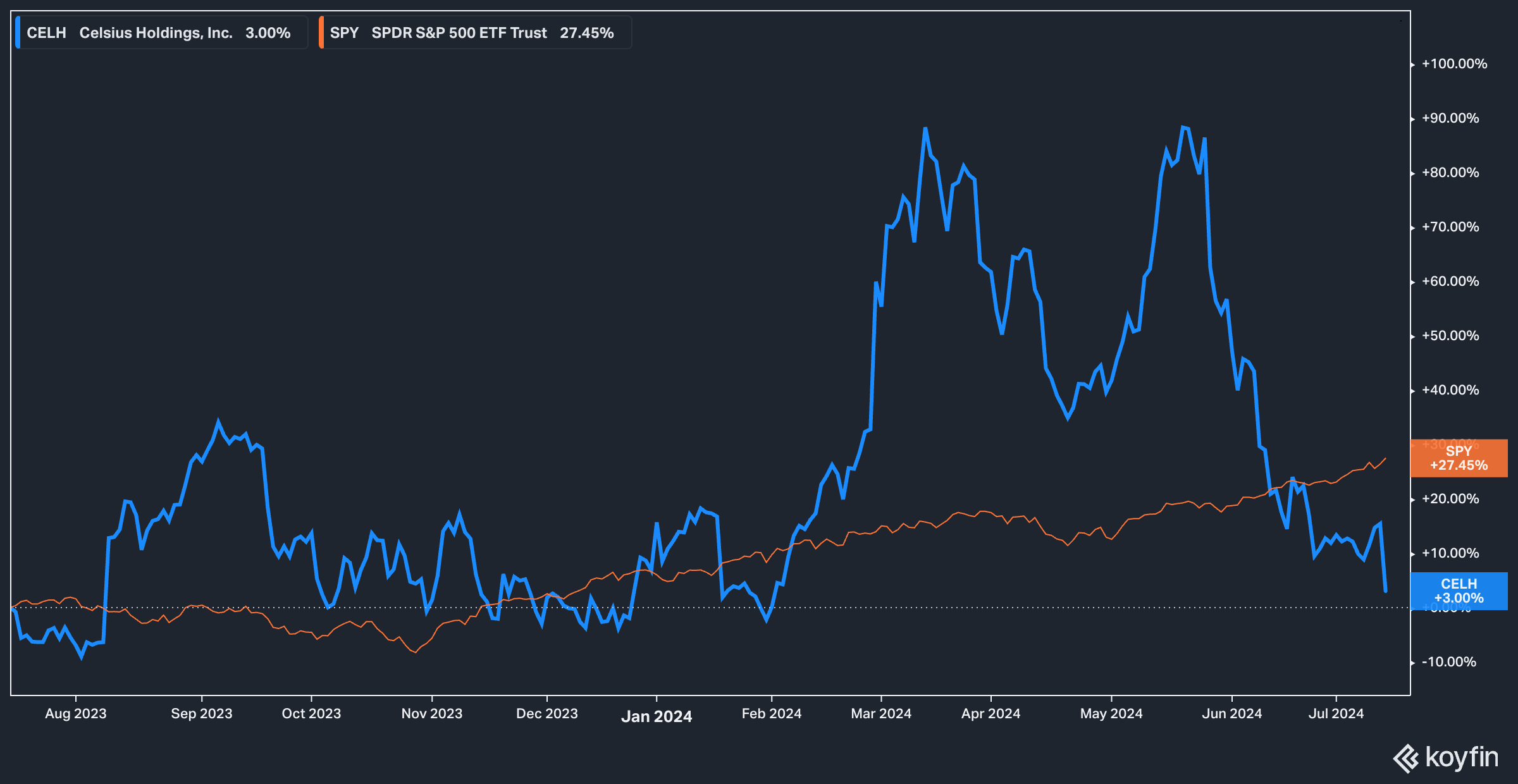Click the +10.00% y-axis label
Image resolution: width=1518 pixels, height=784 pixels.
coord(1450,553)
